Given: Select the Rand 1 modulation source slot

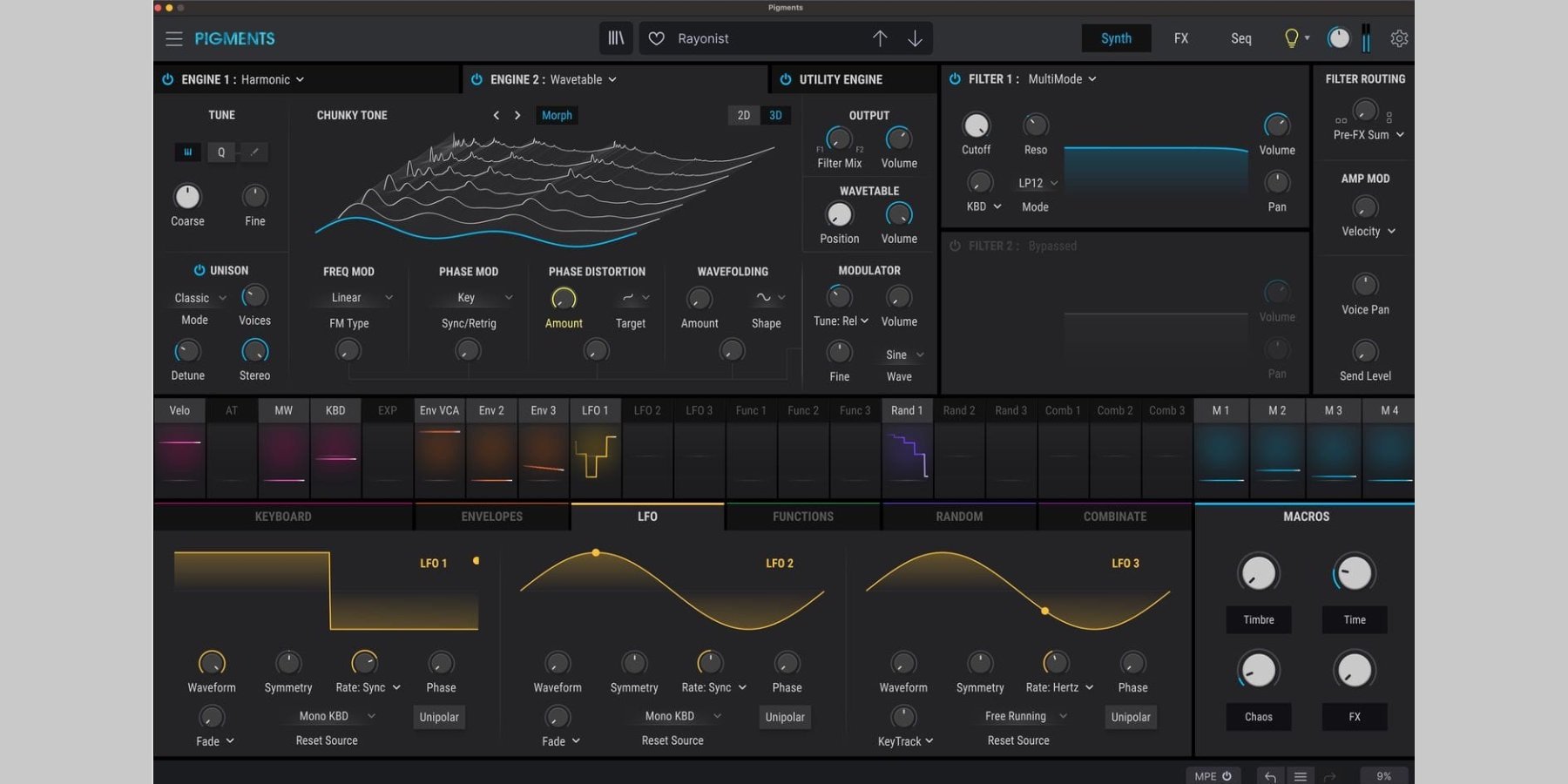Looking at the screenshot, I should 907,449.
